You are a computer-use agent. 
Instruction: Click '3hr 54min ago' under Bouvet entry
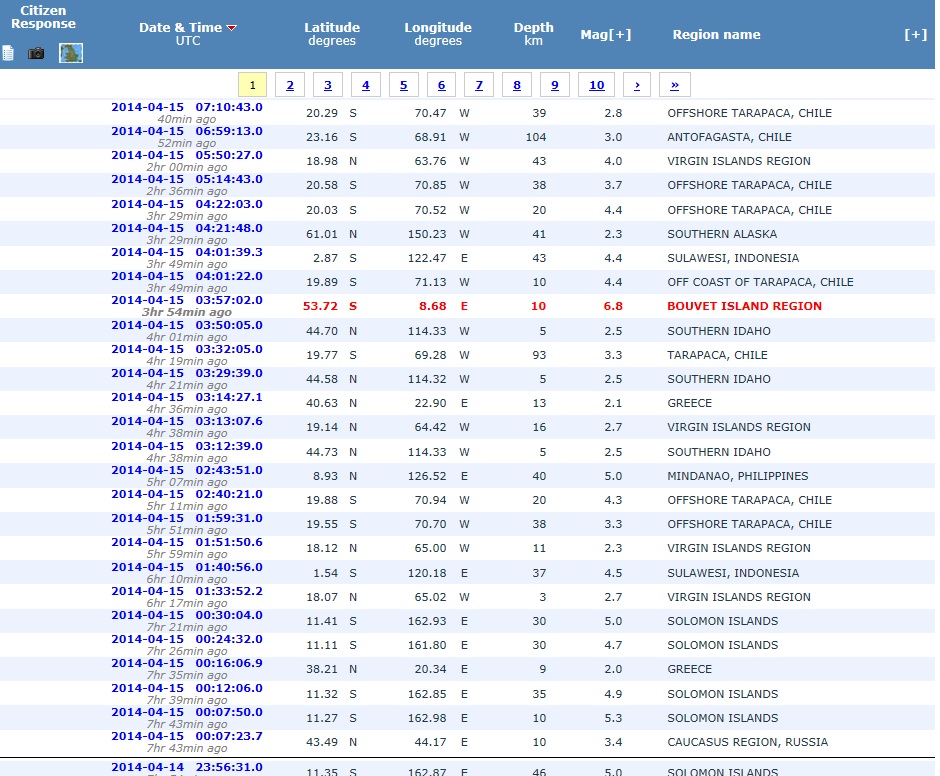point(186,312)
